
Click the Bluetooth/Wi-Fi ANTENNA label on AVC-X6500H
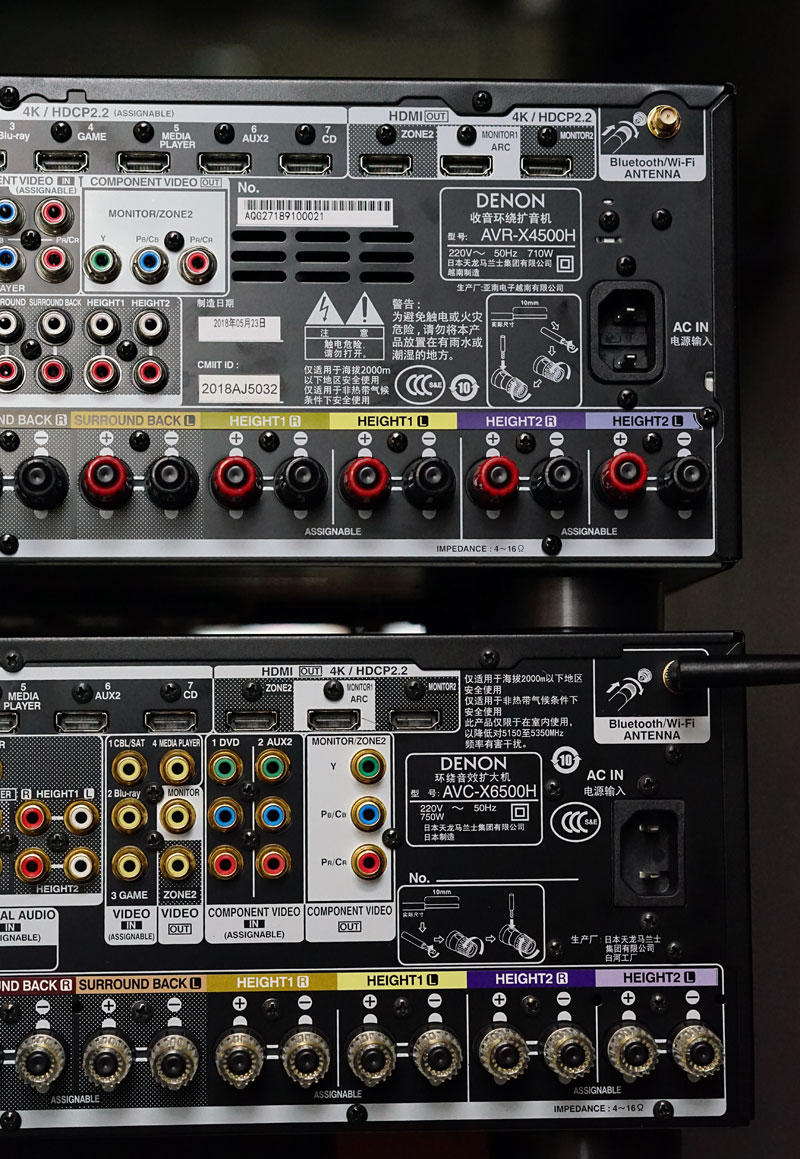[x=652, y=730]
